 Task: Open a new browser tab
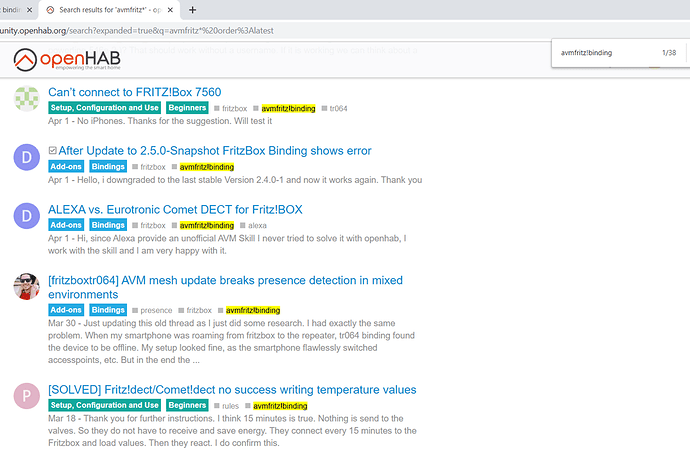192,10
